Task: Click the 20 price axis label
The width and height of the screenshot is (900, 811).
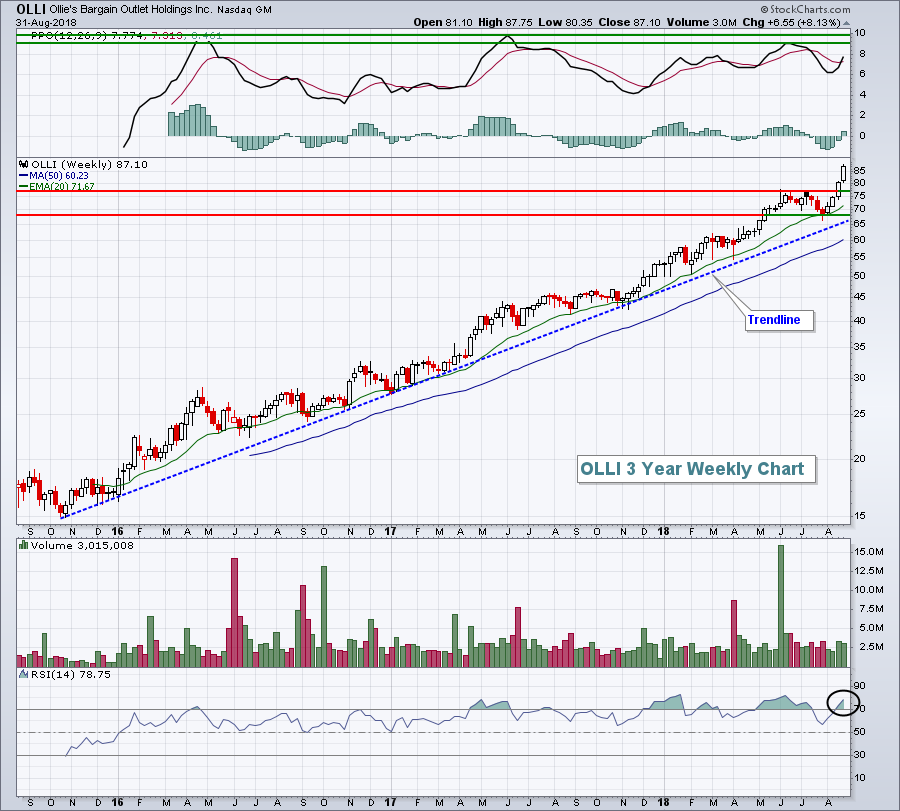Action: pyautogui.click(x=859, y=459)
